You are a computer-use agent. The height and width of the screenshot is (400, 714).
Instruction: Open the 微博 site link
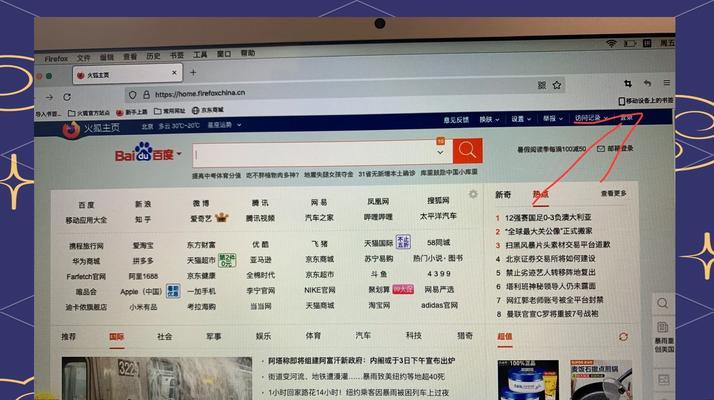[x=201, y=203]
